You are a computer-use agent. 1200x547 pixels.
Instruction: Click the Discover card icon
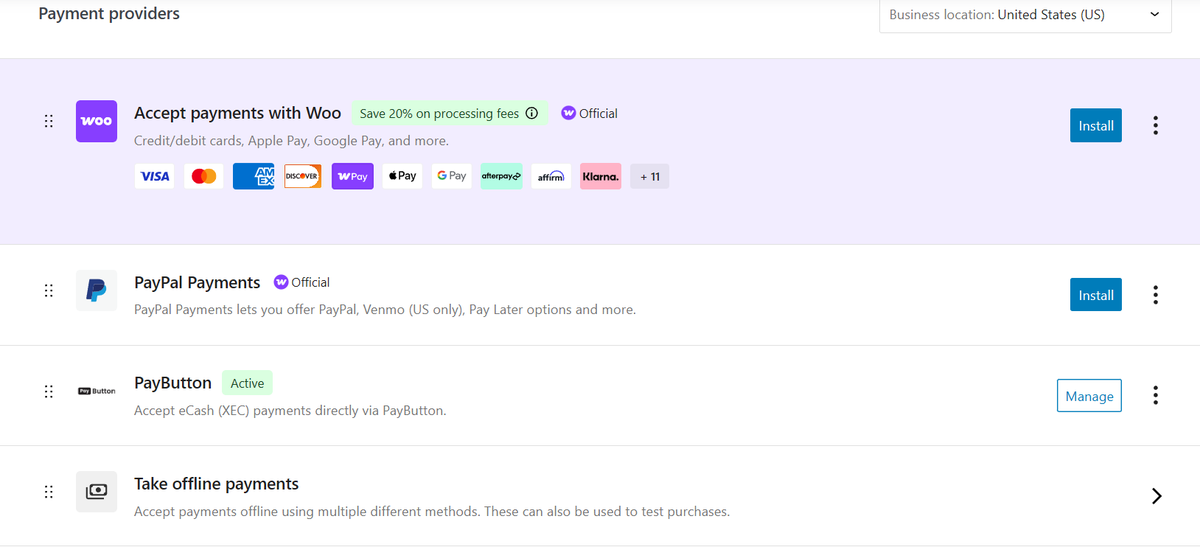pyautogui.click(x=303, y=177)
